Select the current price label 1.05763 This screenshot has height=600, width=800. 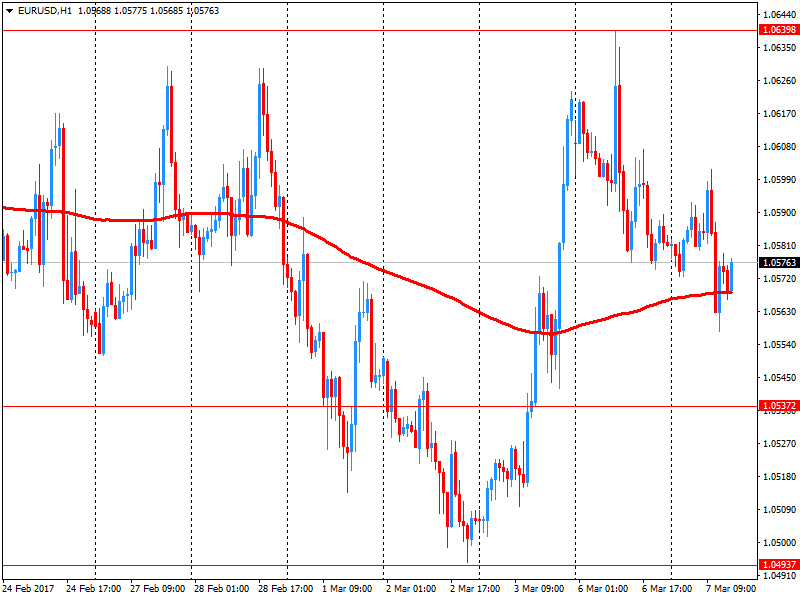click(x=779, y=262)
